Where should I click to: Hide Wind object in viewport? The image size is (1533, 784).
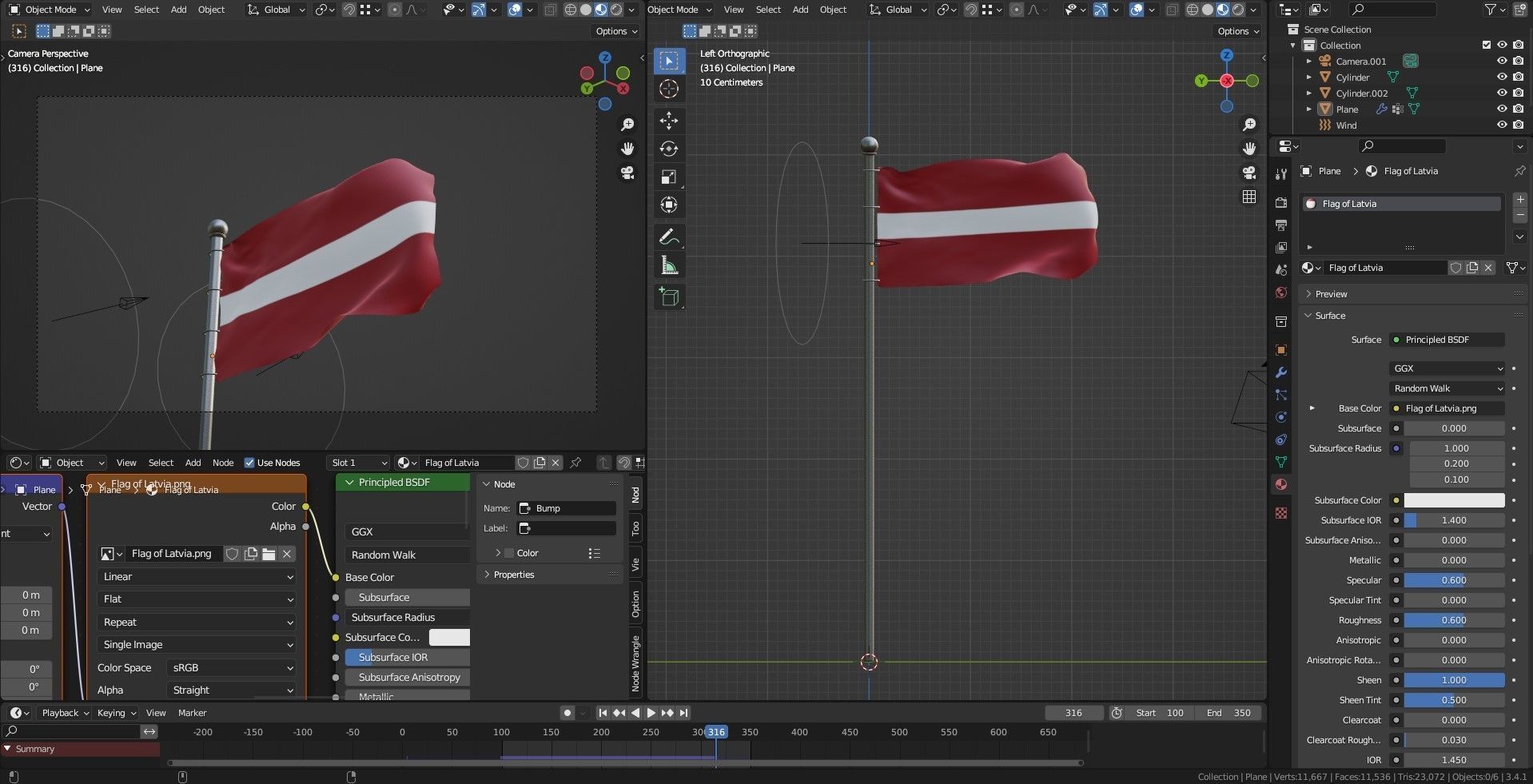click(x=1502, y=125)
